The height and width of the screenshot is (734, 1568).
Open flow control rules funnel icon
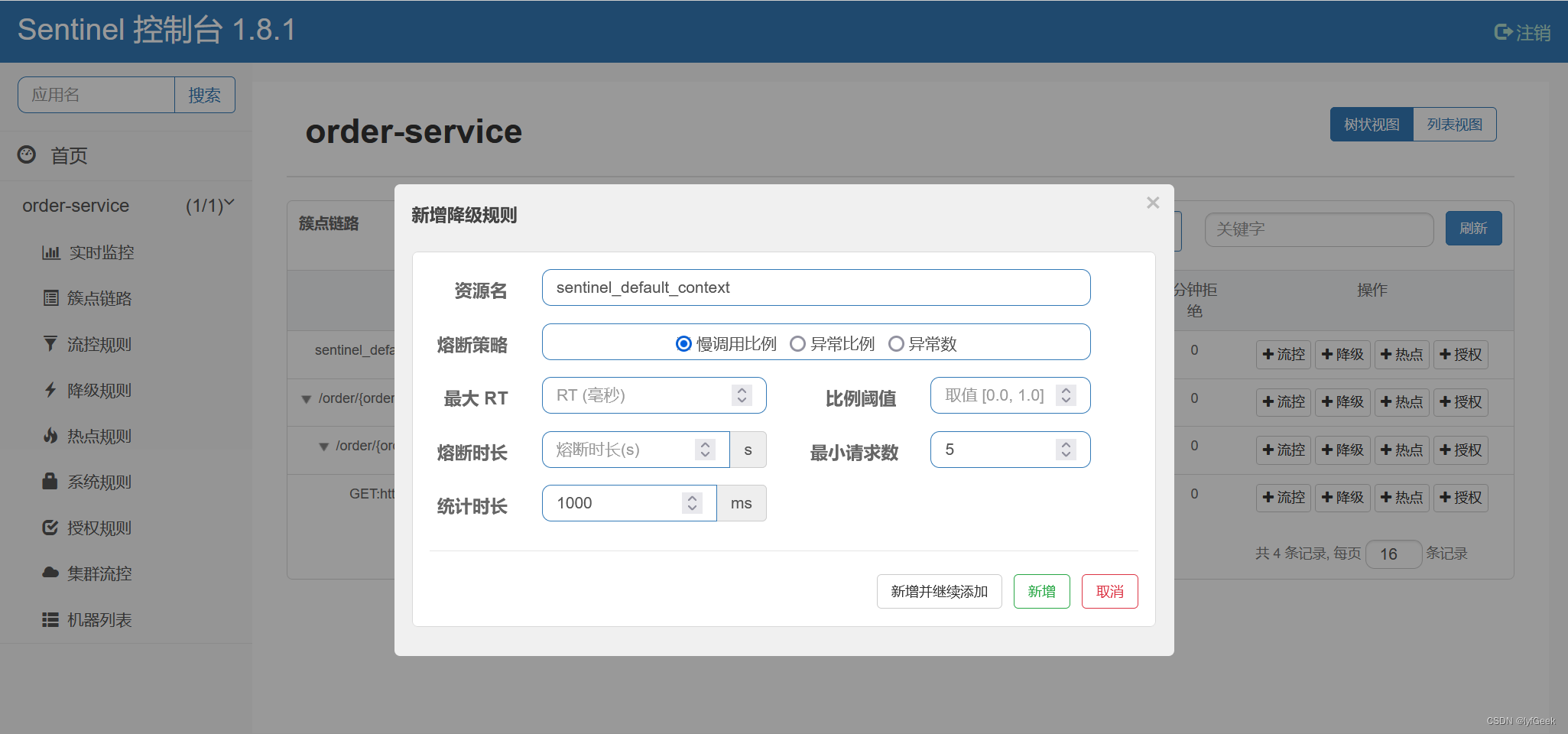click(50, 344)
